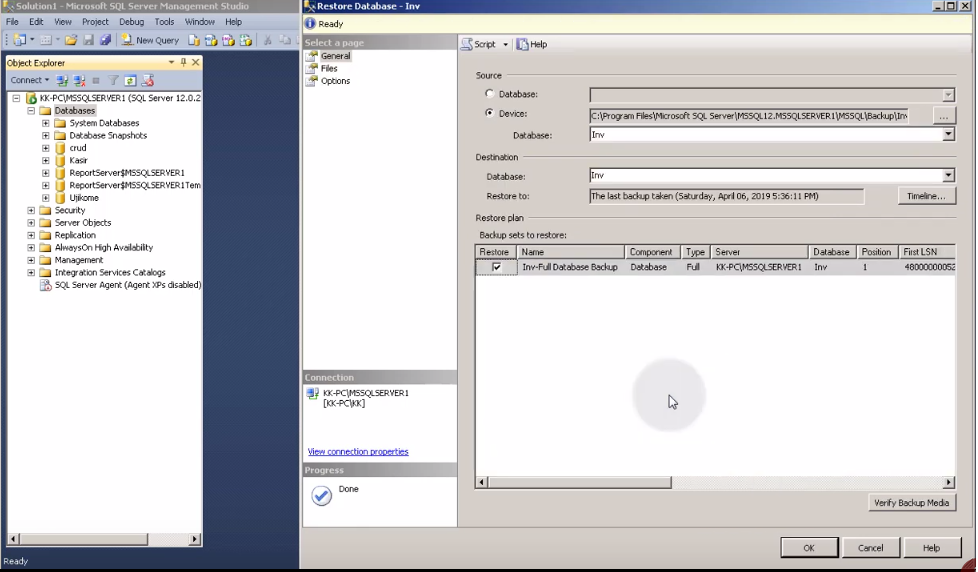The image size is (978, 572).
Task: Expand the Management folder node
Action: click(x=31, y=260)
